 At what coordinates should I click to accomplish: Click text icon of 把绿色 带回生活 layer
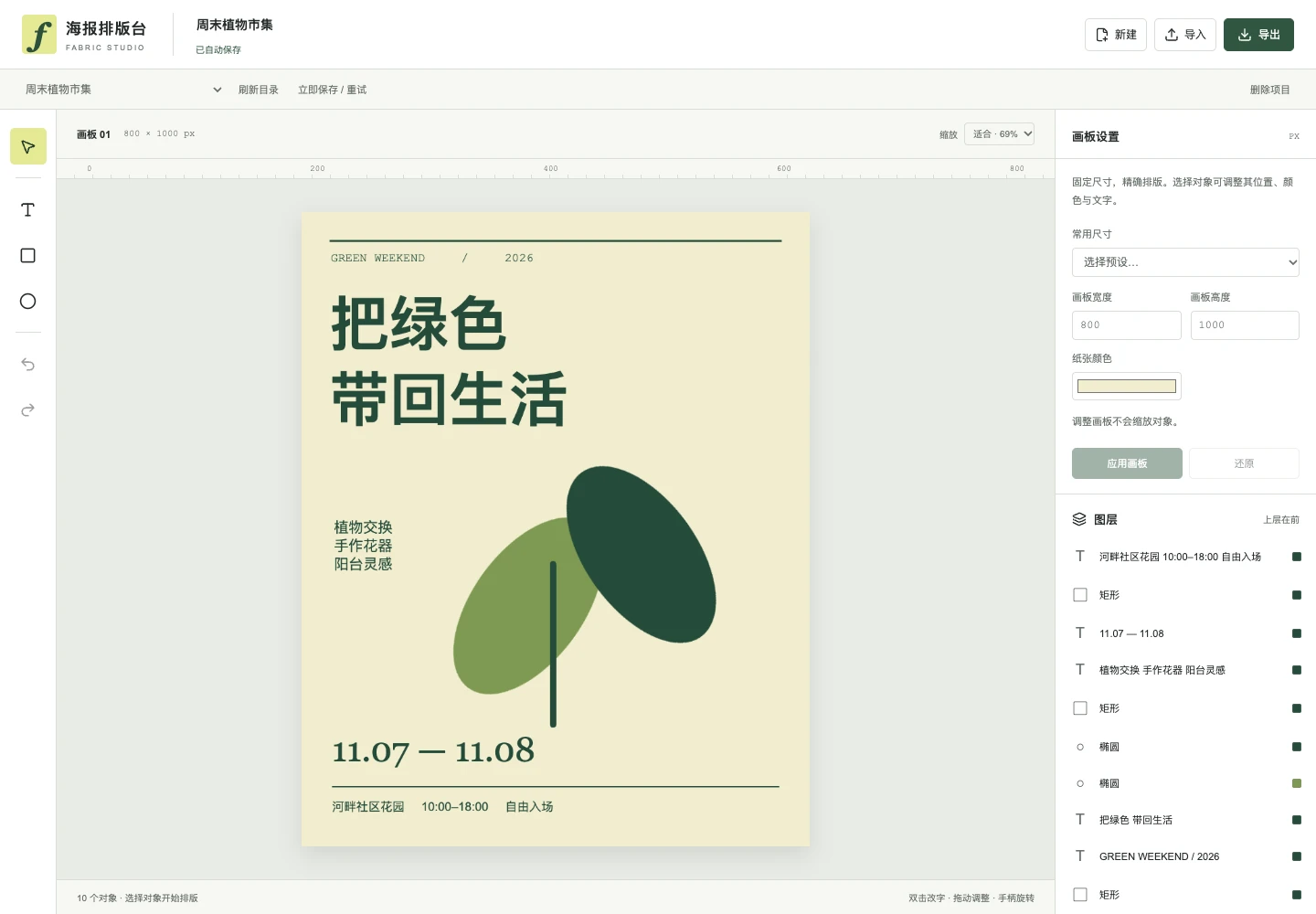point(1080,819)
